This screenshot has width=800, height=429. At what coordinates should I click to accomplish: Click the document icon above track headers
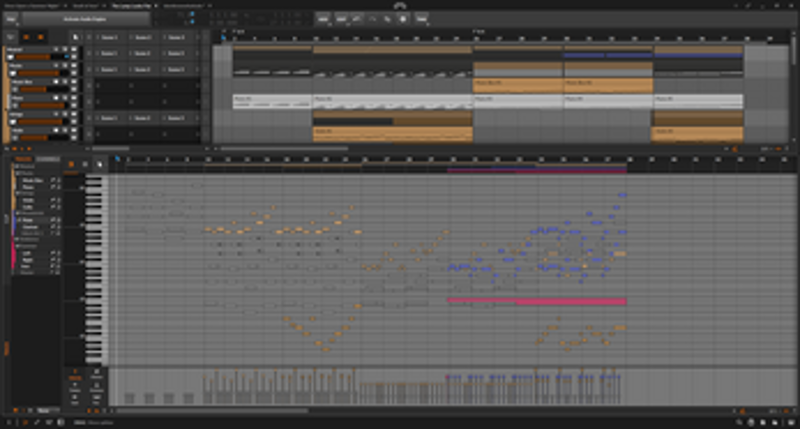point(75,37)
